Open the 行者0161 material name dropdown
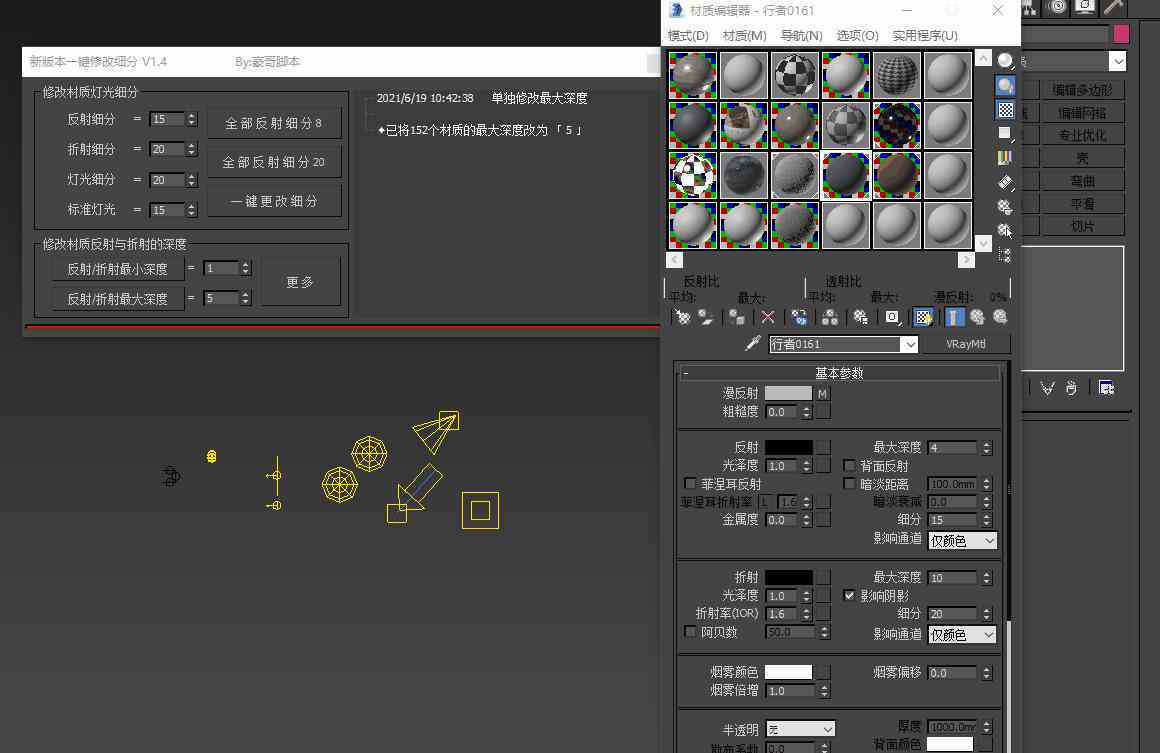The height and width of the screenshot is (753, 1160). (x=910, y=345)
